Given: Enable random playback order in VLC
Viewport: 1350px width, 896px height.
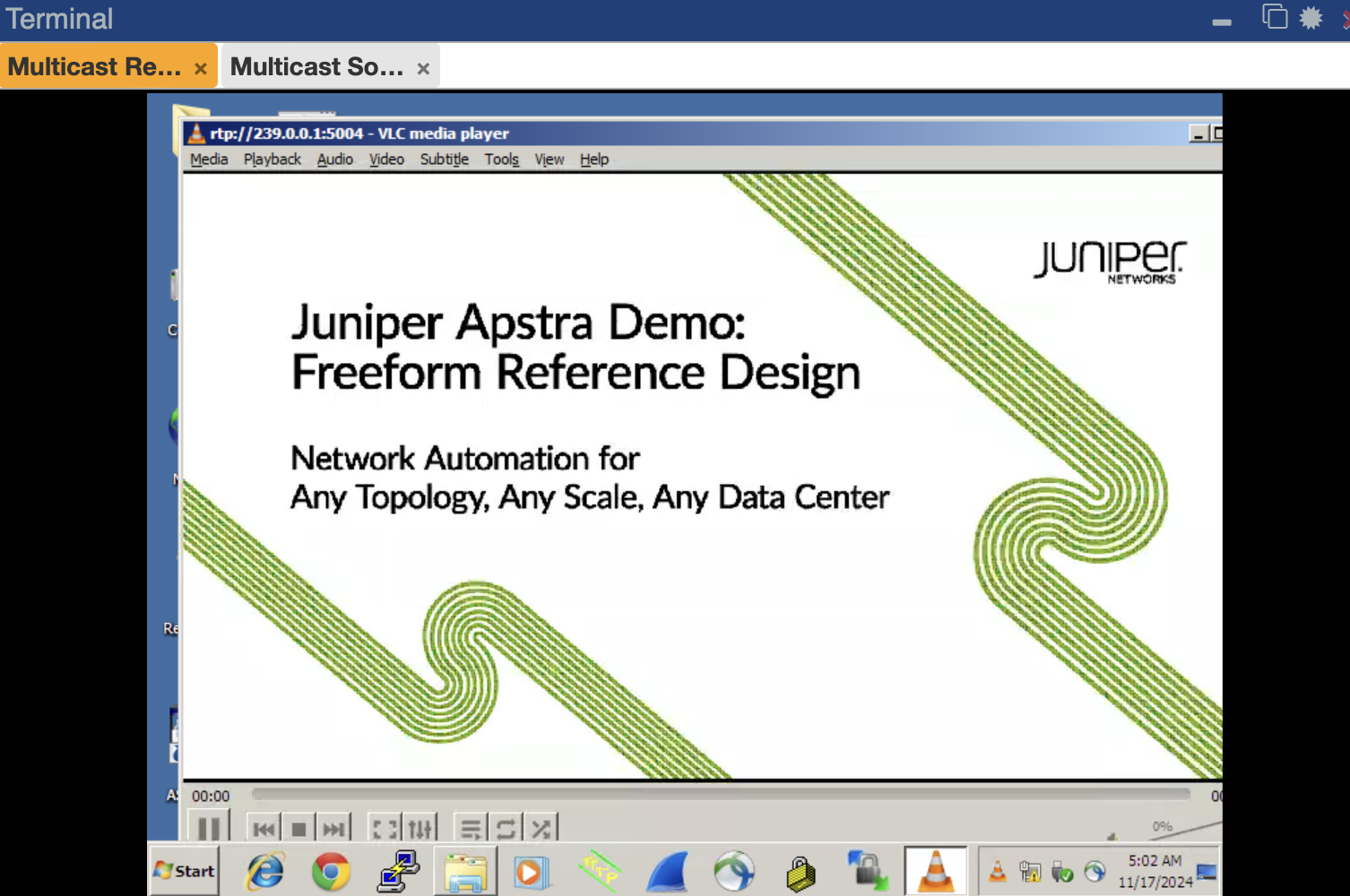Looking at the screenshot, I should (540, 827).
